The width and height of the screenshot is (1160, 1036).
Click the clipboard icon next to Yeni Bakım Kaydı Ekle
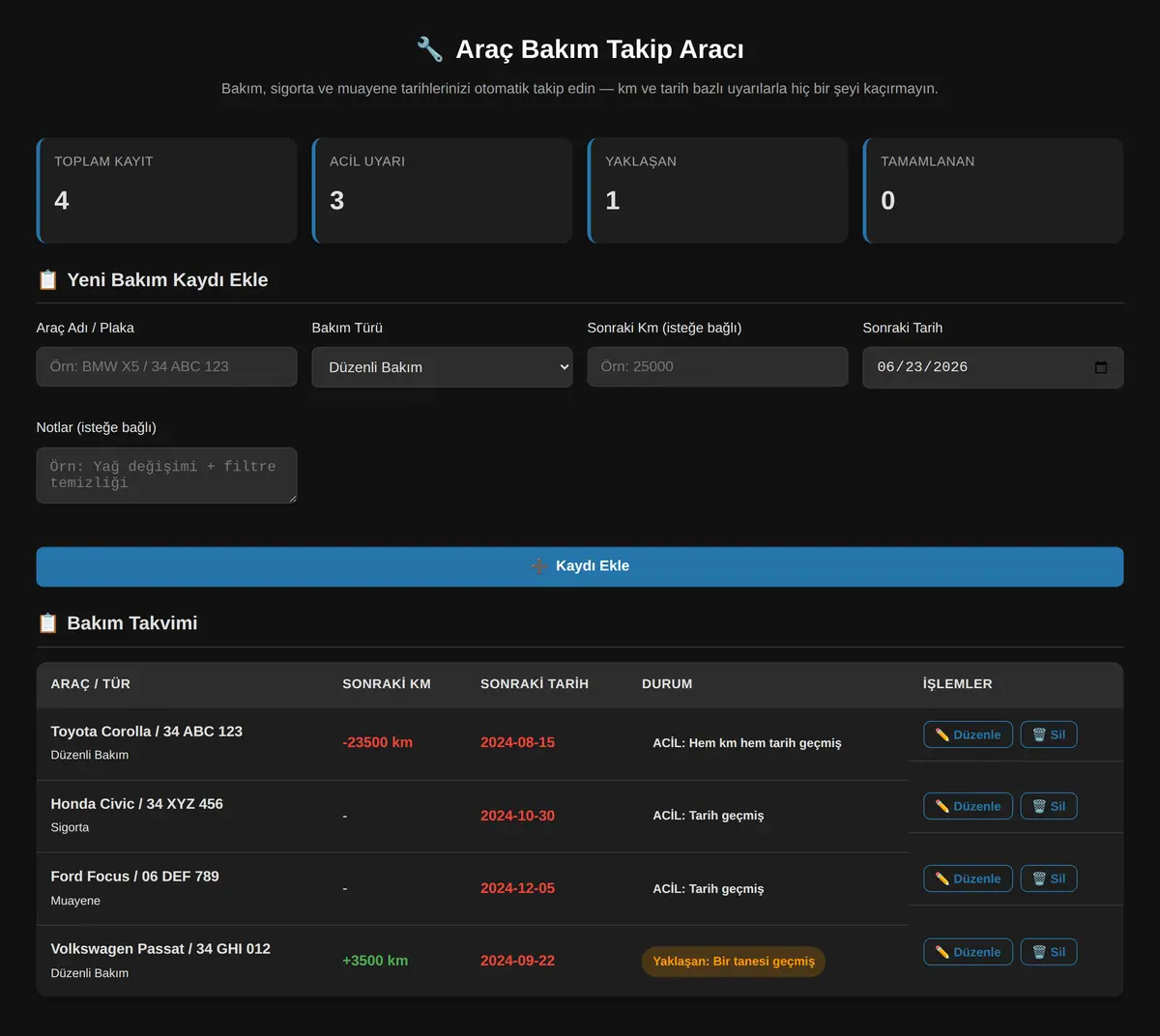(47, 280)
